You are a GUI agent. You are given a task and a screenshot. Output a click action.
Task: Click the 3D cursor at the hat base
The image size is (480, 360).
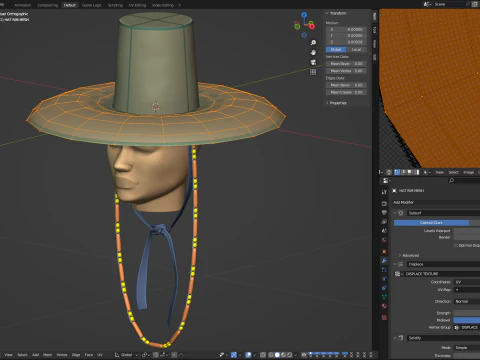click(156, 106)
